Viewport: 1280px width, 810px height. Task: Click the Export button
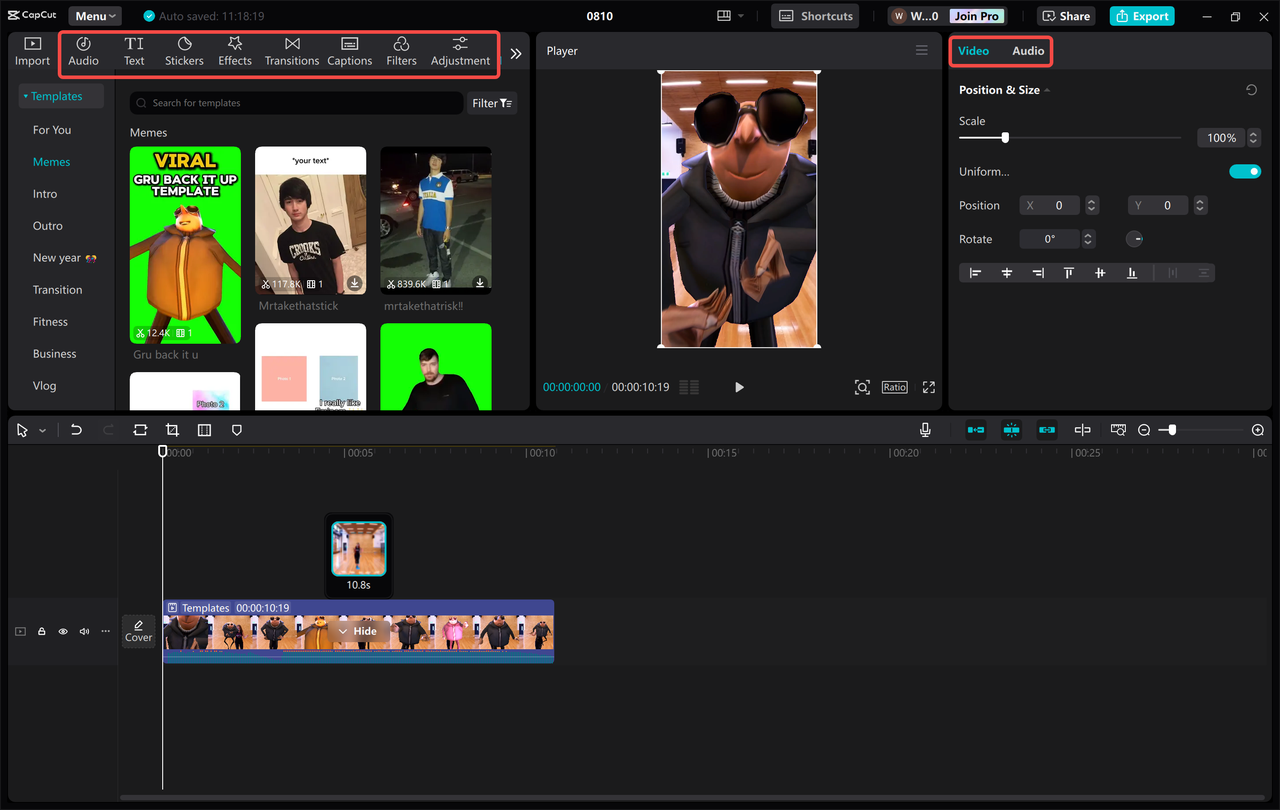pos(1141,16)
